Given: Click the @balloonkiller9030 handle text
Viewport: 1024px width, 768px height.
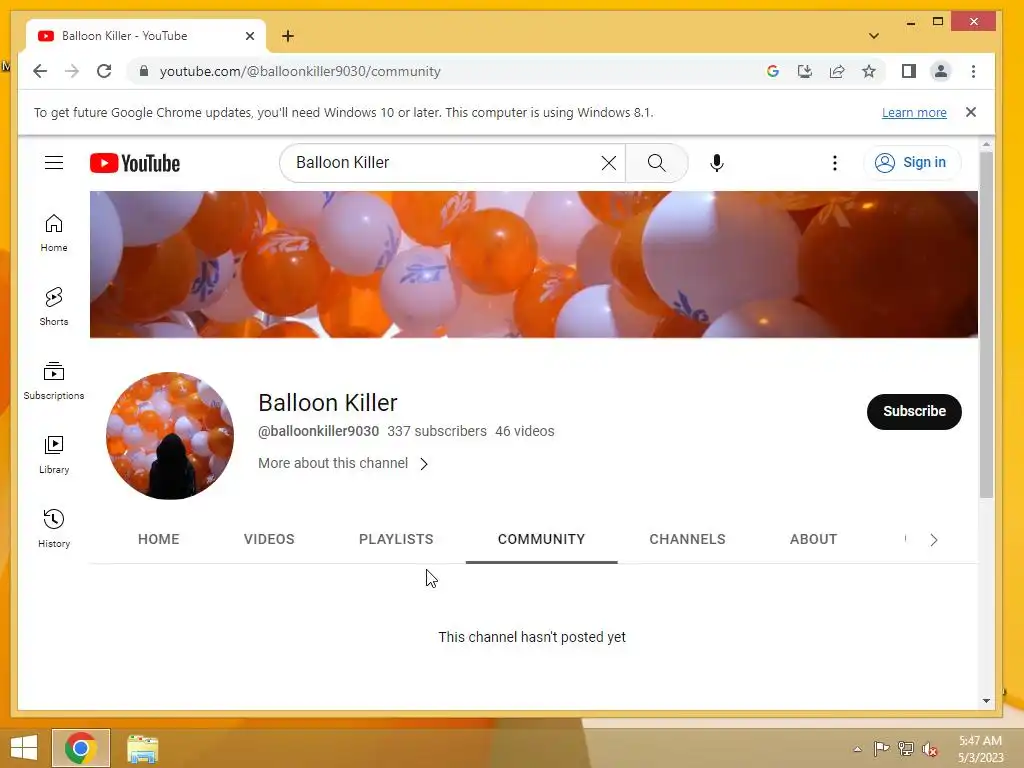Looking at the screenshot, I should tap(318, 431).
